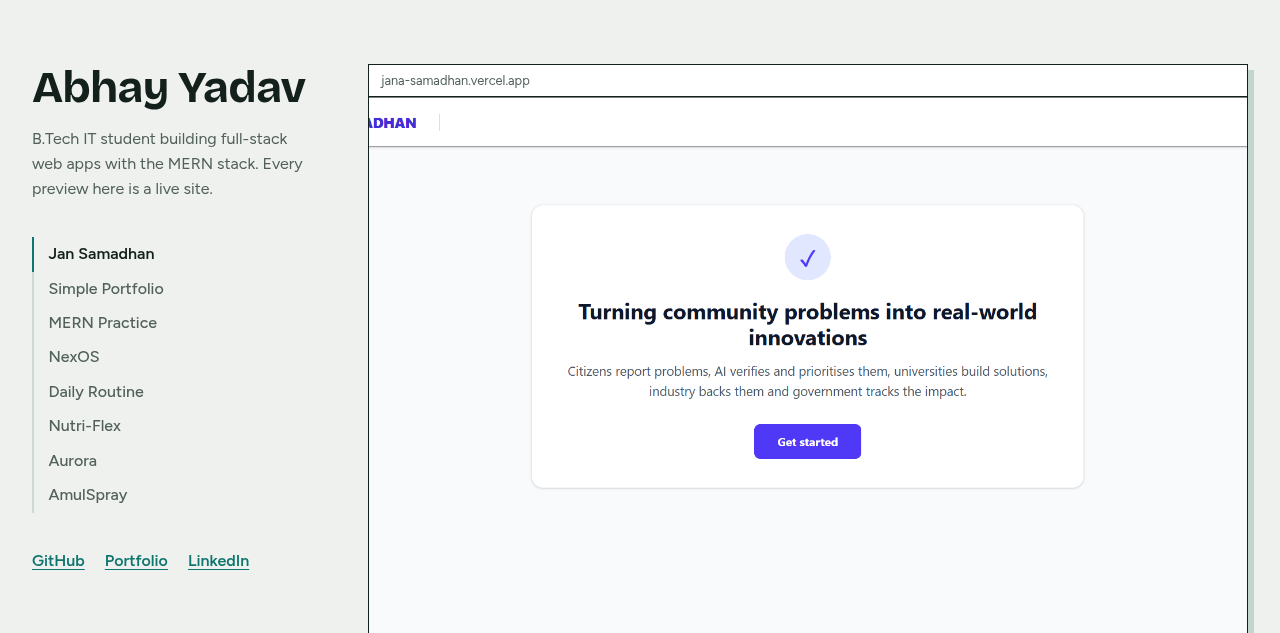Click the checkmark icon in the preview card
Viewport: 1280px width, 633px height.
[x=807, y=257]
